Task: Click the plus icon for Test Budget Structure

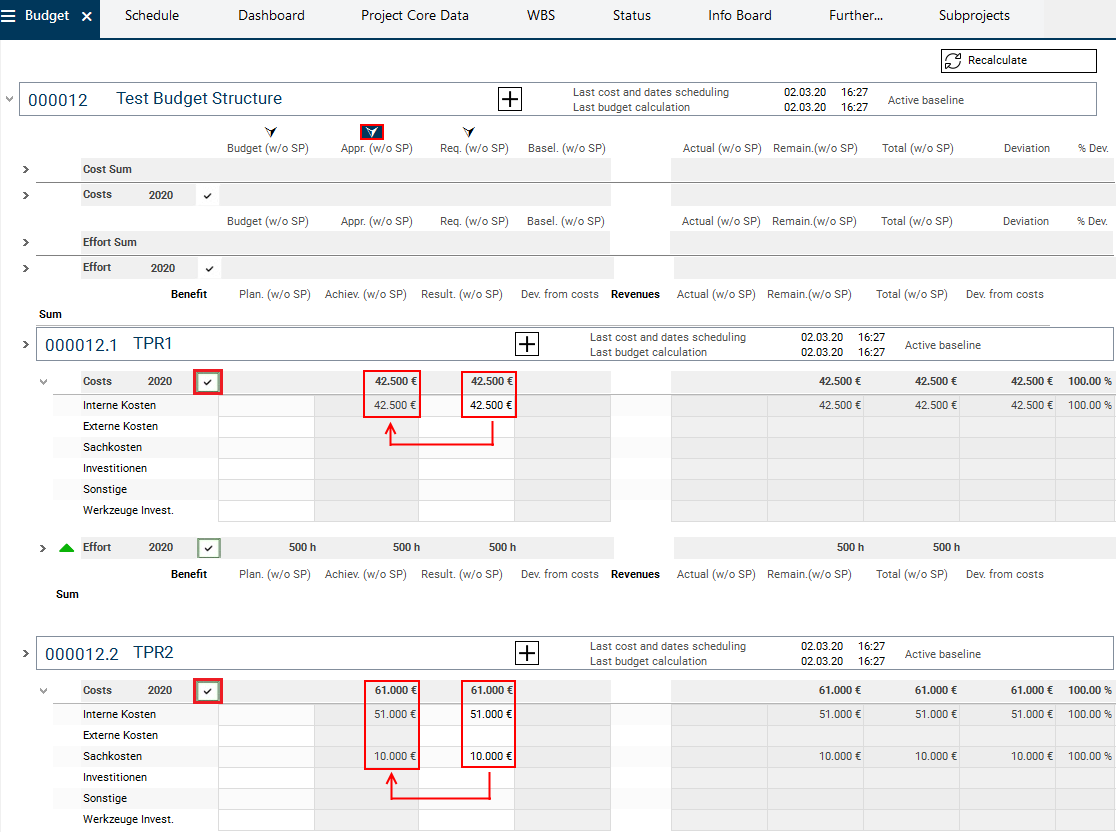Action: coord(510,99)
